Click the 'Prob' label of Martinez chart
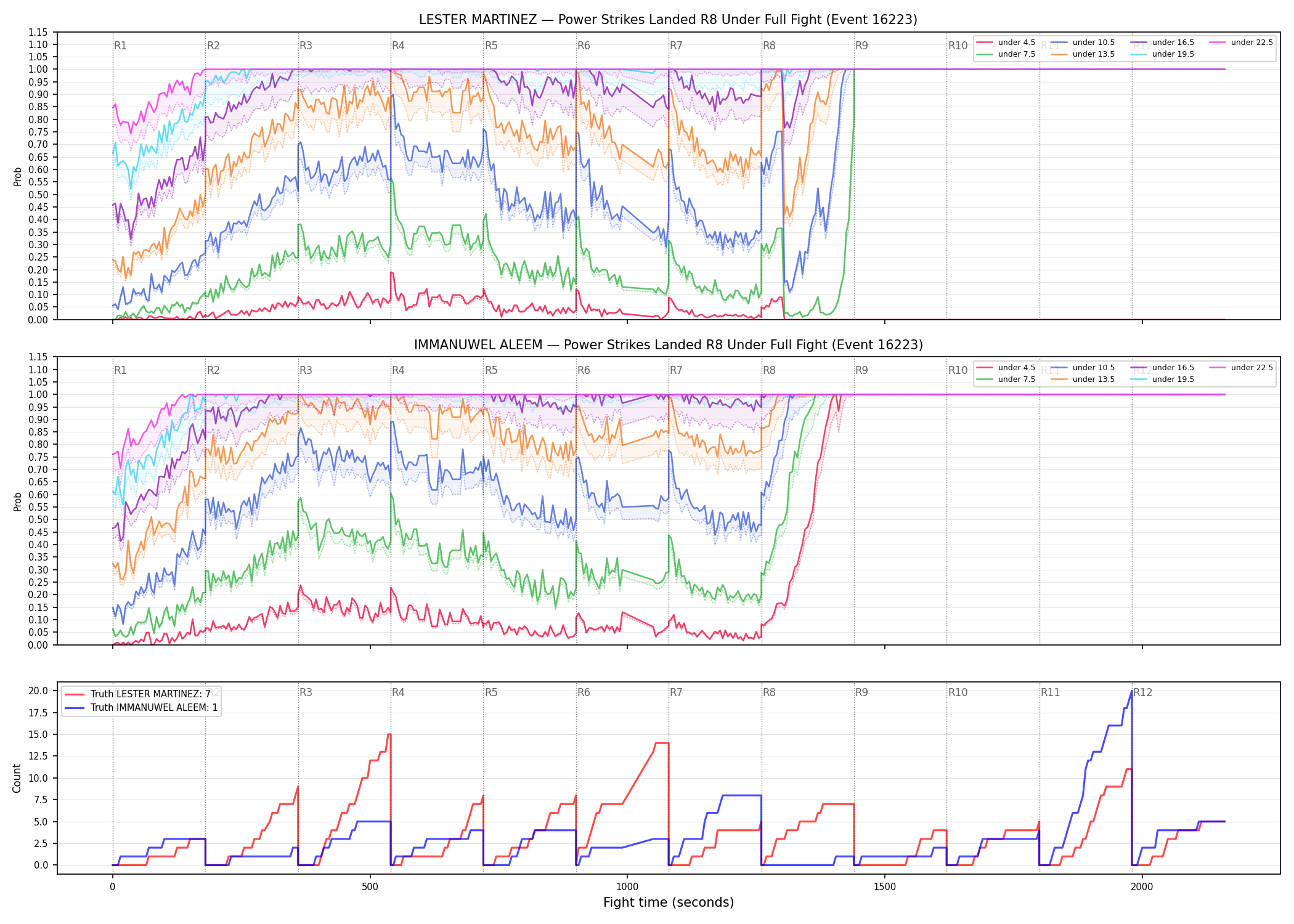 pyautogui.click(x=17, y=176)
